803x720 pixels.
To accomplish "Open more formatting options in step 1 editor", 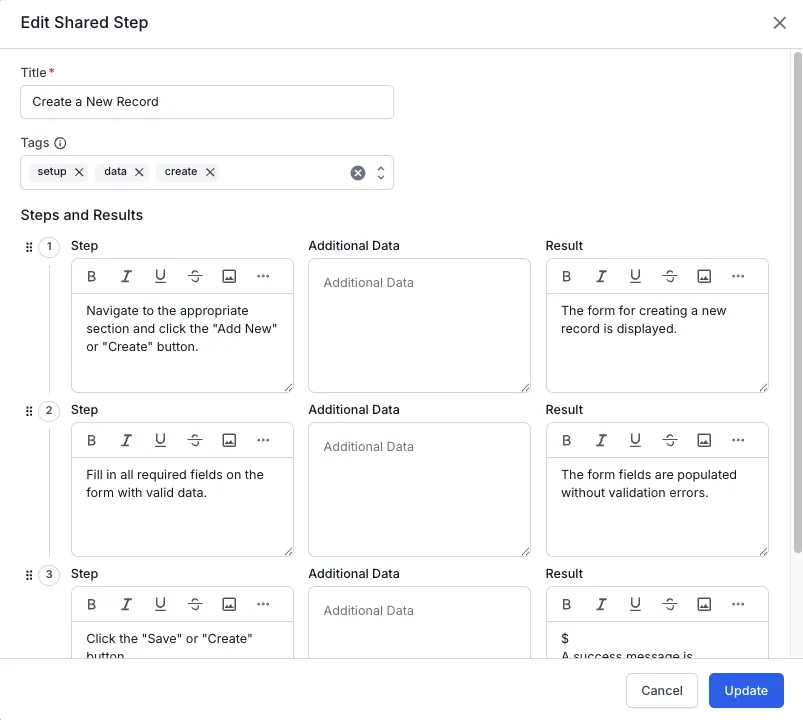I will [264, 276].
